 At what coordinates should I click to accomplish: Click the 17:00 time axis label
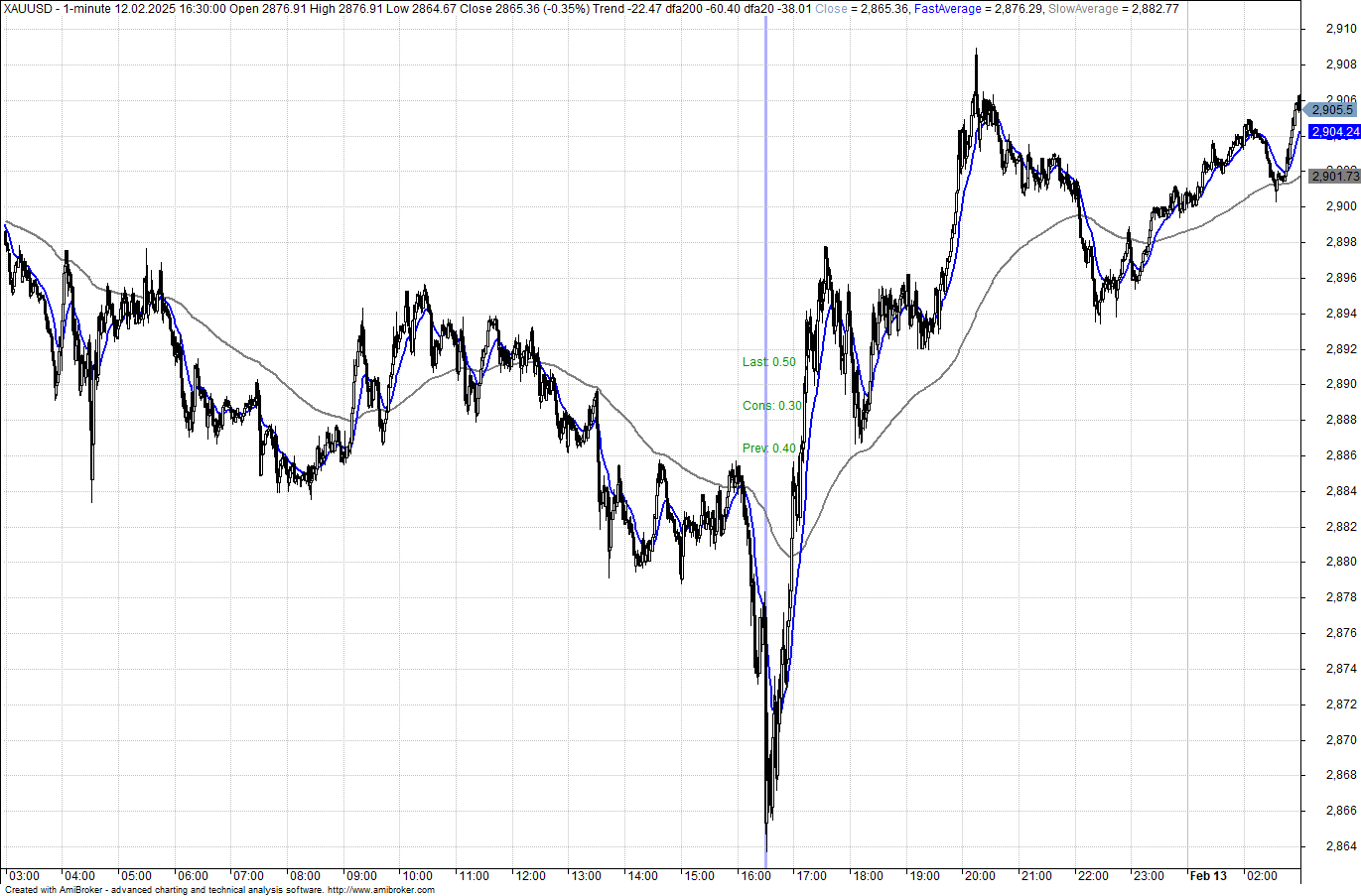click(811, 876)
